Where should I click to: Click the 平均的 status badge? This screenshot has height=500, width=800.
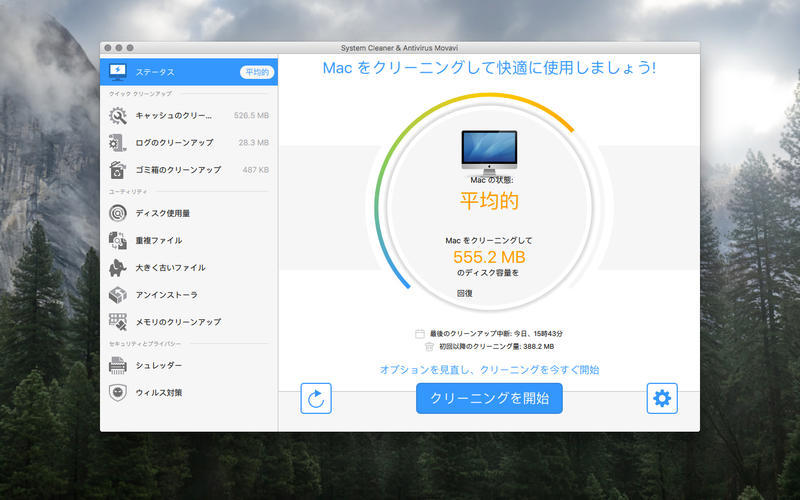257,72
